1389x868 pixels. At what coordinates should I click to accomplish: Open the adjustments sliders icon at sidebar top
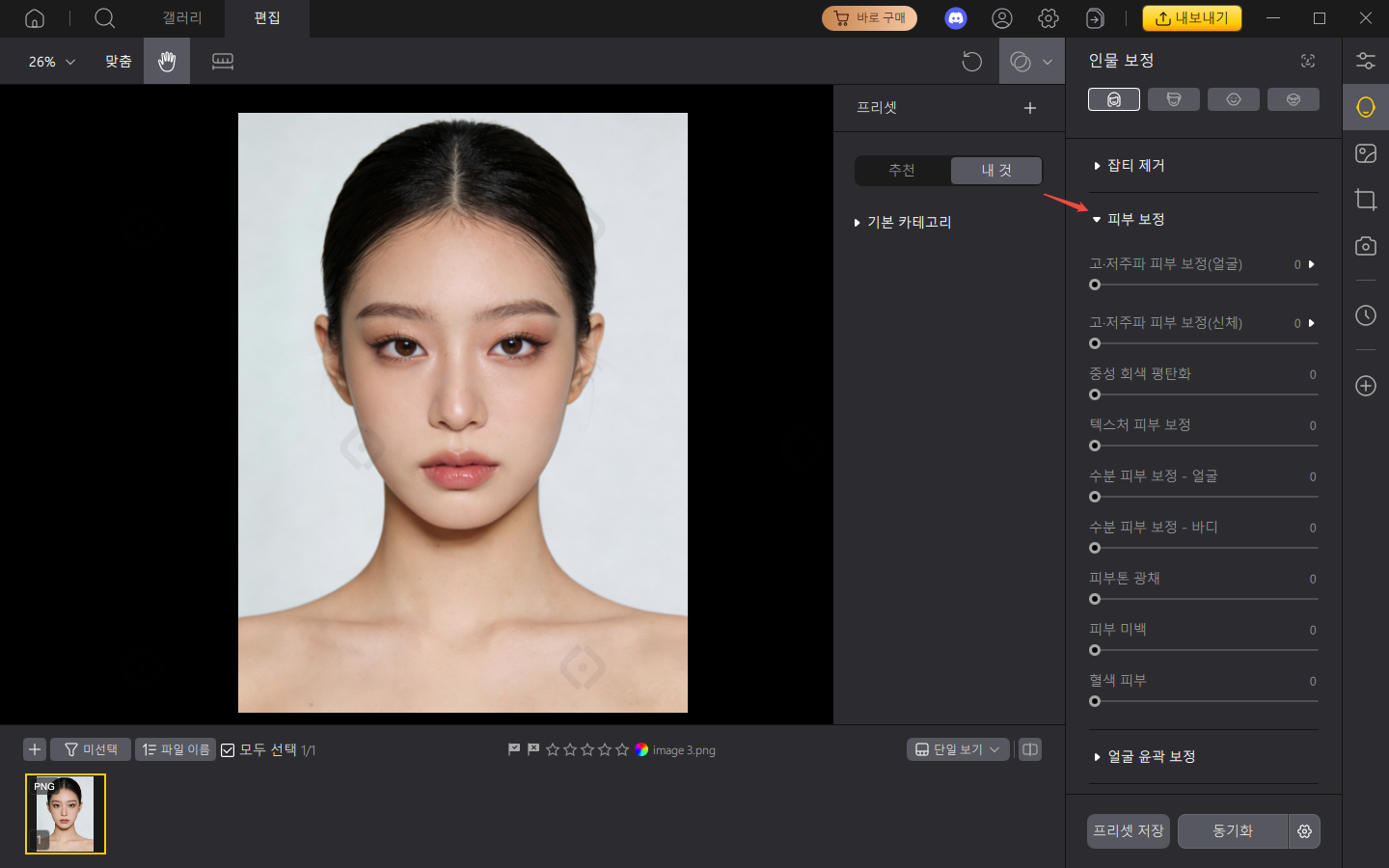point(1365,60)
